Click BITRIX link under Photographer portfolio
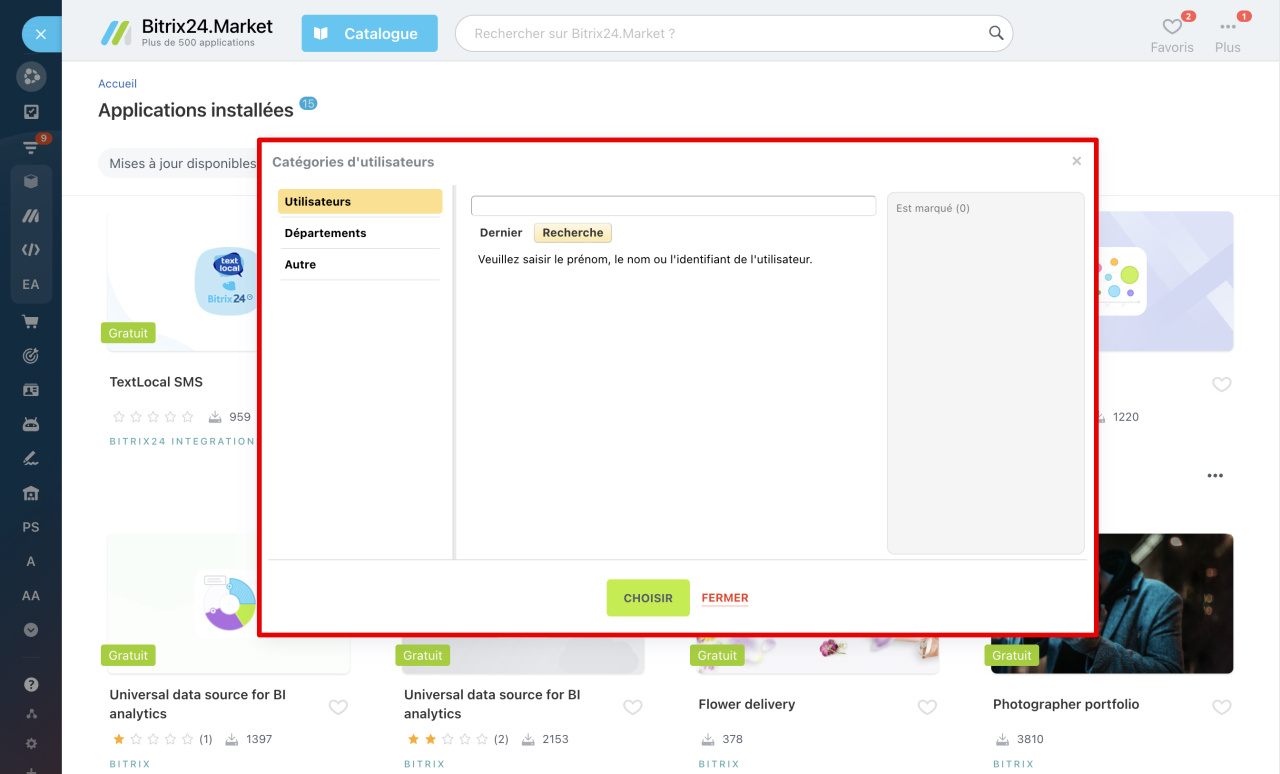The width and height of the screenshot is (1280, 774). coord(1013,764)
